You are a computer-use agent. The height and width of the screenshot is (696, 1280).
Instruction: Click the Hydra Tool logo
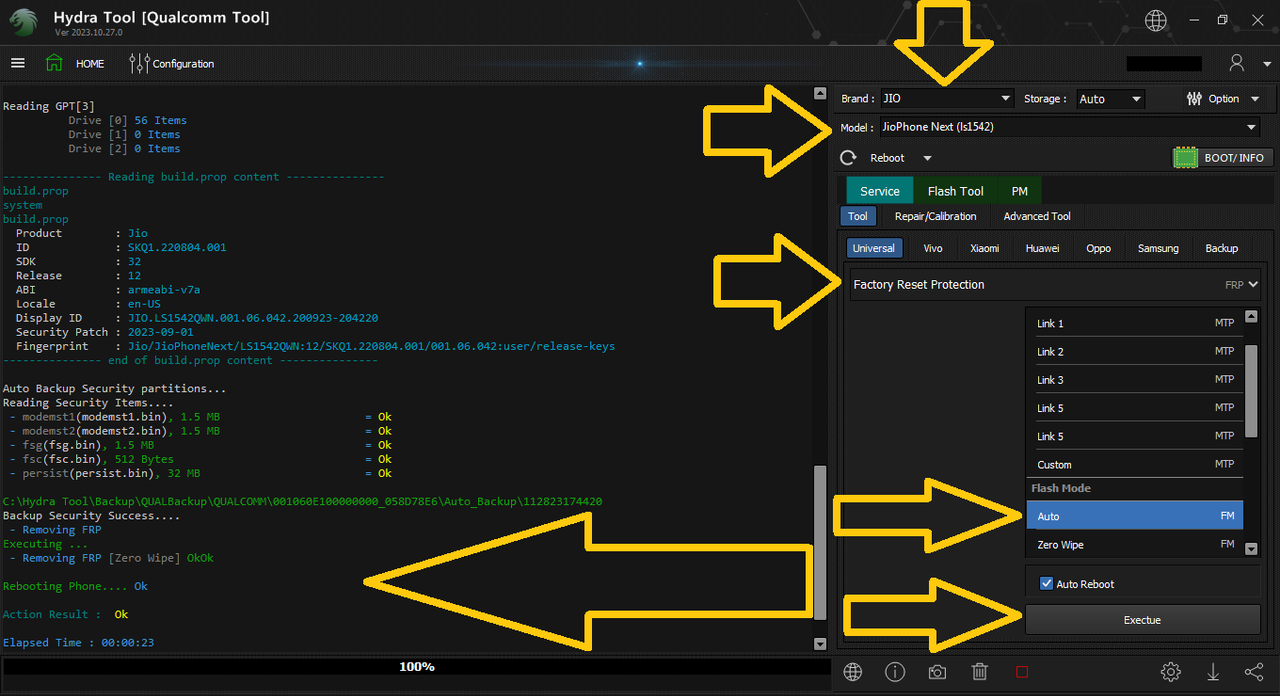(x=25, y=21)
